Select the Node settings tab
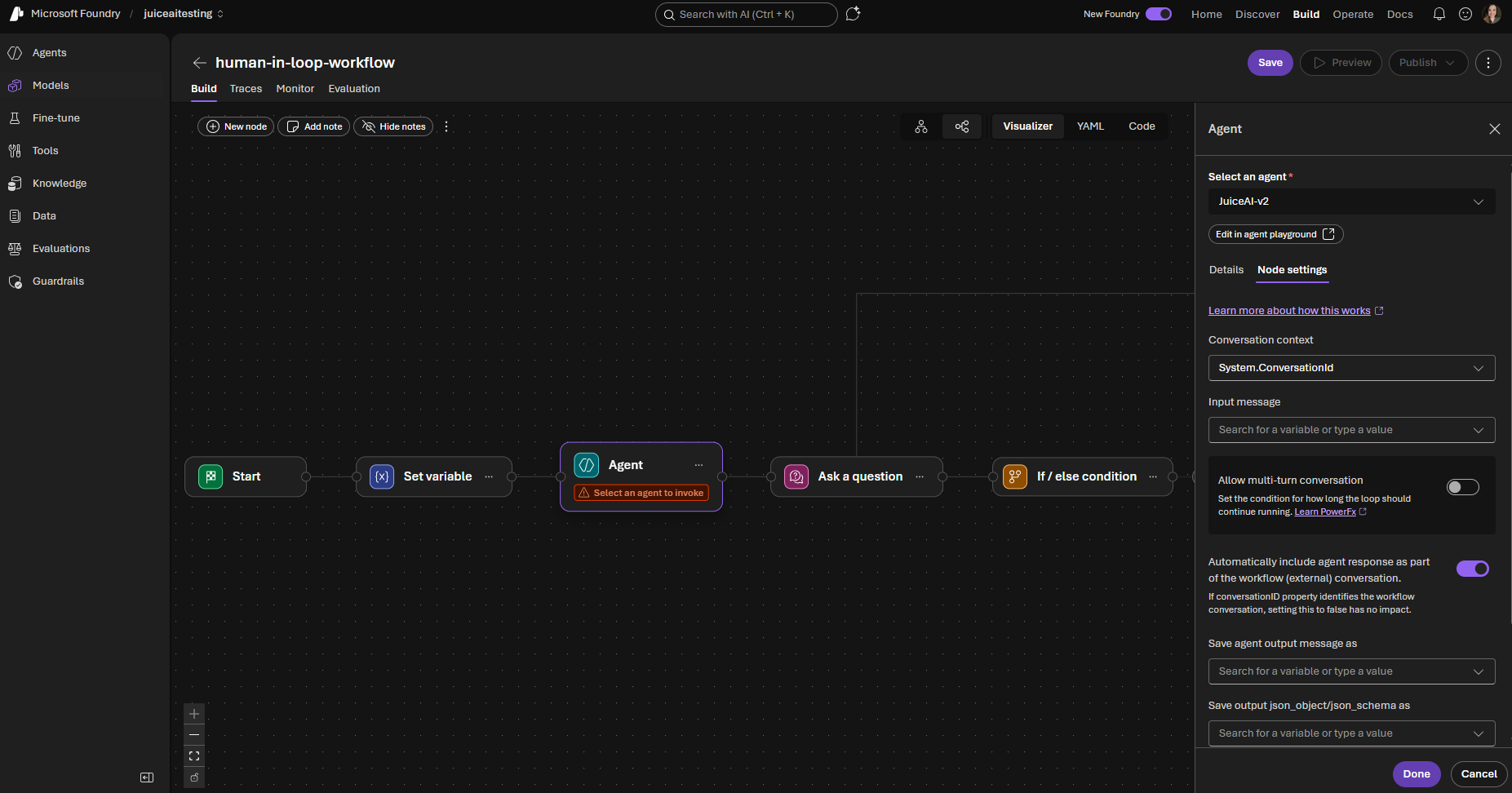The width and height of the screenshot is (1512, 793). click(x=1293, y=270)
